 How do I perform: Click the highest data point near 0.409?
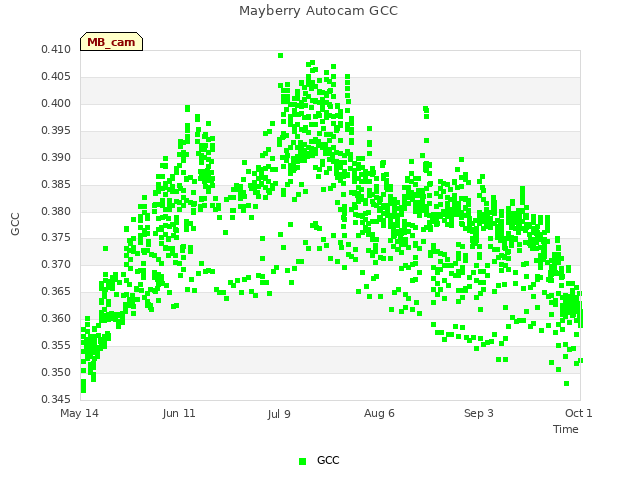[x=280, y=56]
